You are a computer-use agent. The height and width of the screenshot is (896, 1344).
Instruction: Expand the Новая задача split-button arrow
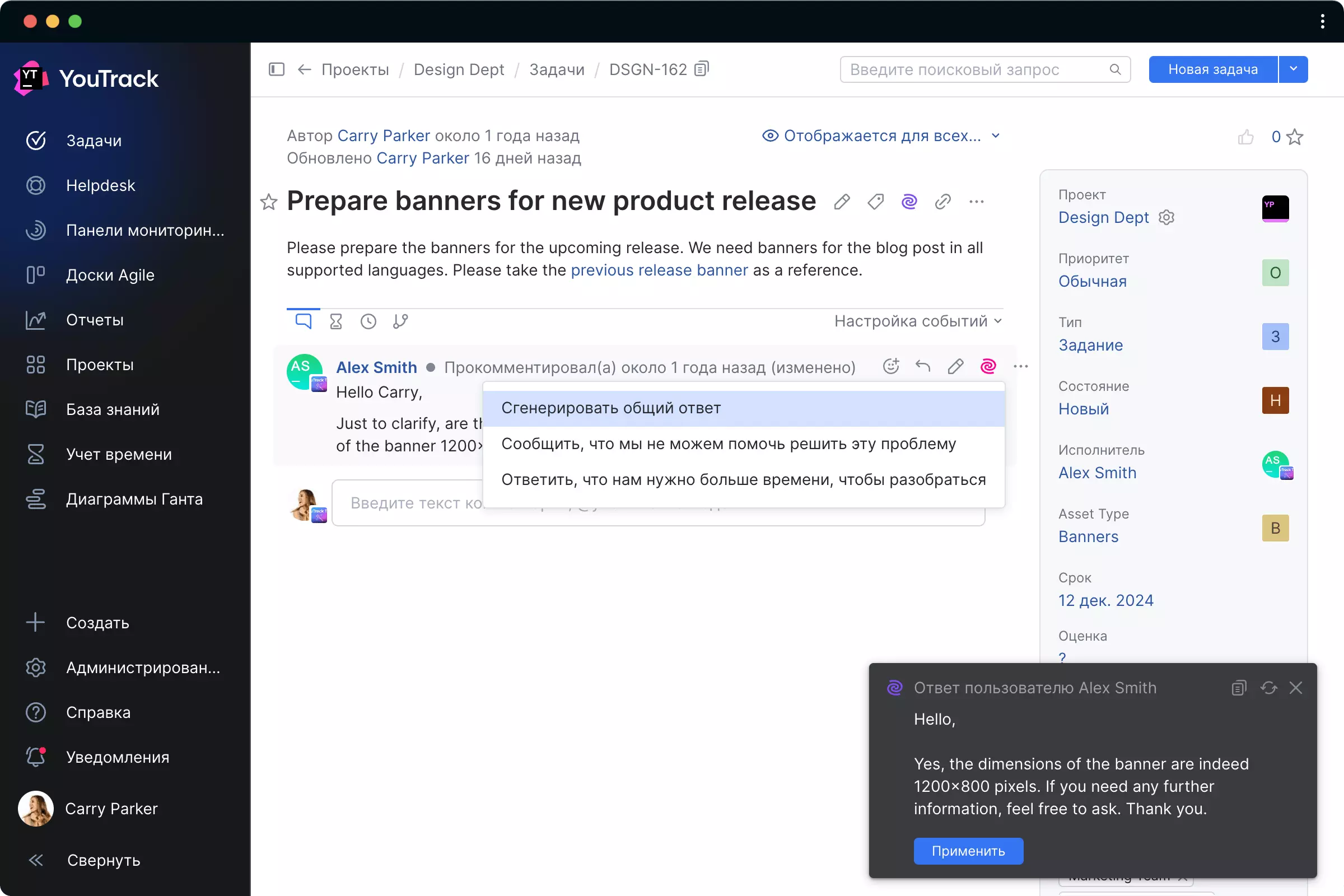tap(1293, 68)
